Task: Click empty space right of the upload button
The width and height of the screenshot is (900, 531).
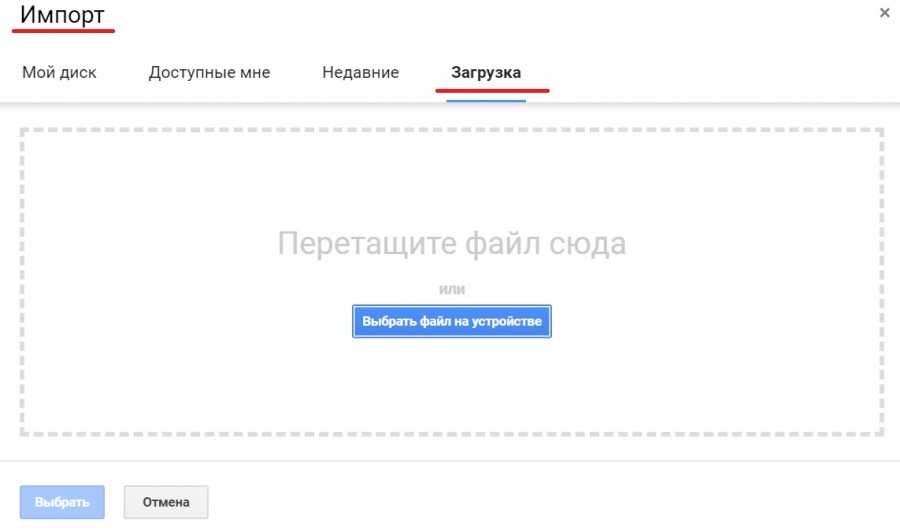Action: click(x=710, y=322)
